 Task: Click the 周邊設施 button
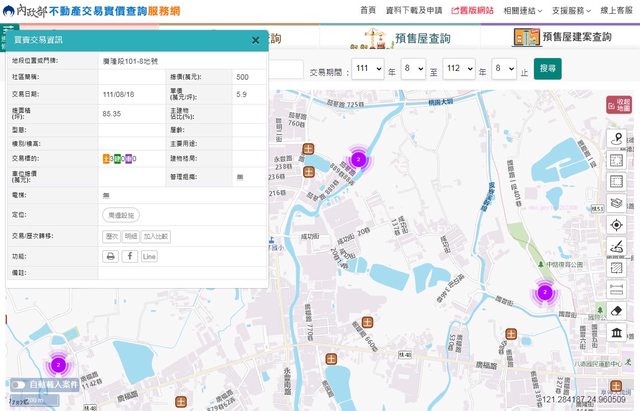click(121, 215)
